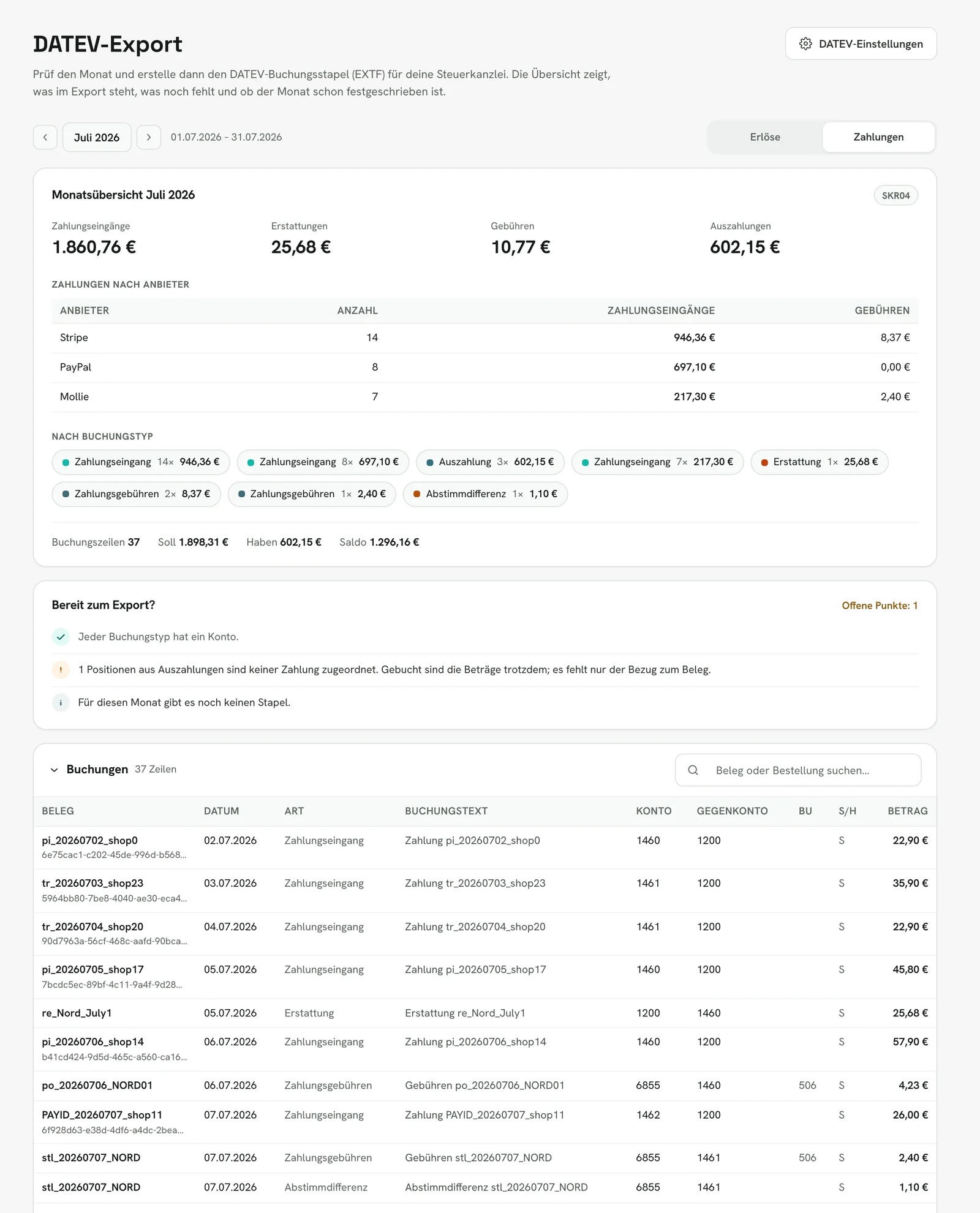Click the BETRAG column header
This screenshot has height=1213, width=980.
tap(908, 811)
